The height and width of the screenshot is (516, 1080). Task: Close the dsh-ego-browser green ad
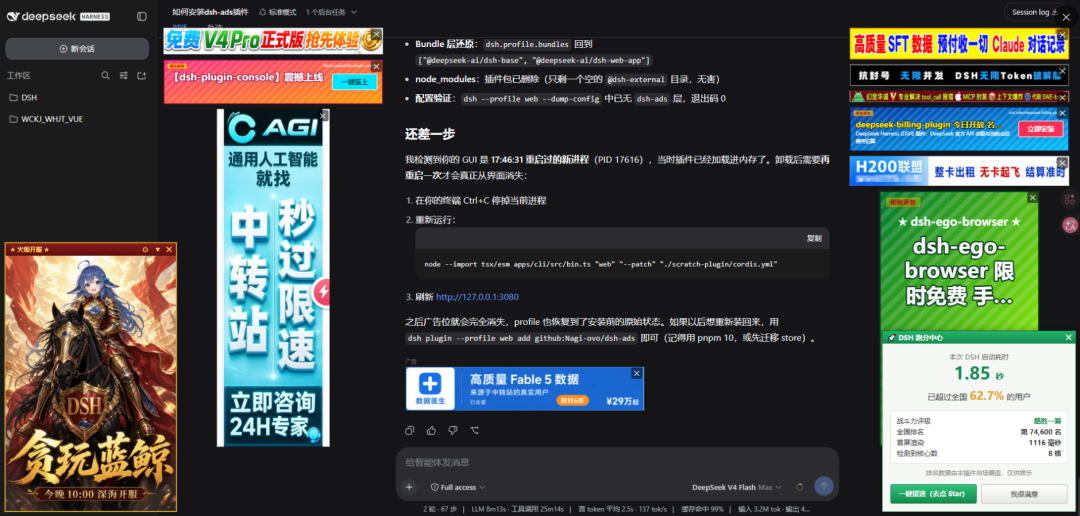[1032, 198]
